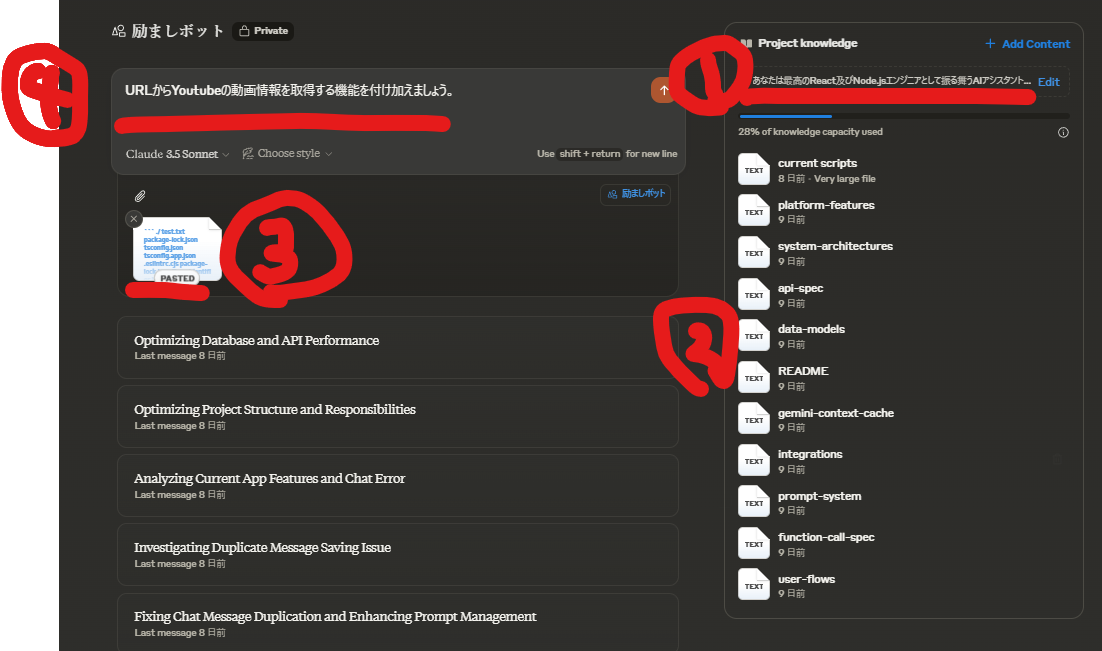Open the PASTED text attachment thumbnail
The width and height of the screenshot is (1102, 651).
(177, 250)
